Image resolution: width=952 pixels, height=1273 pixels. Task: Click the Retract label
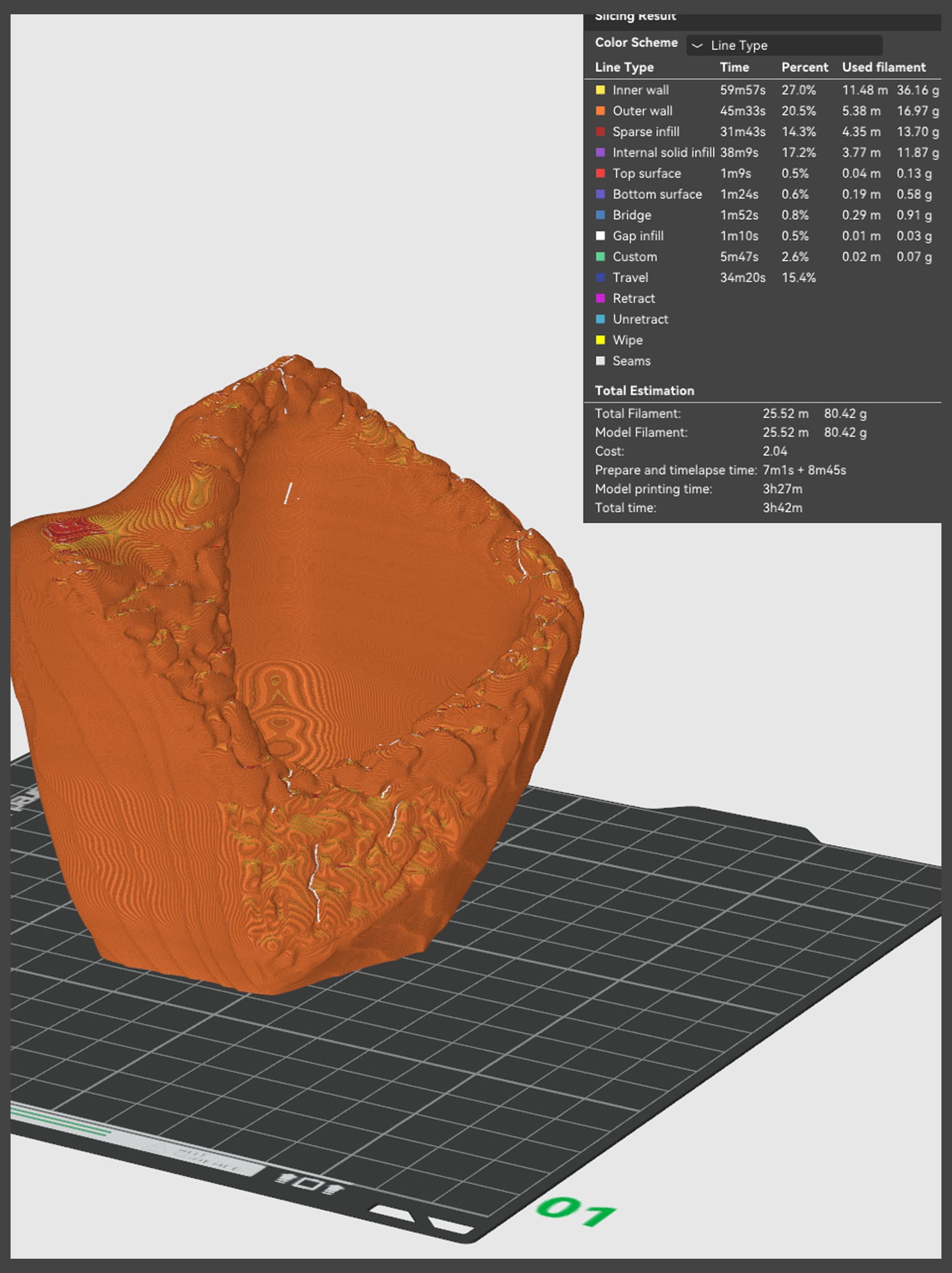(x=634, y=298)
